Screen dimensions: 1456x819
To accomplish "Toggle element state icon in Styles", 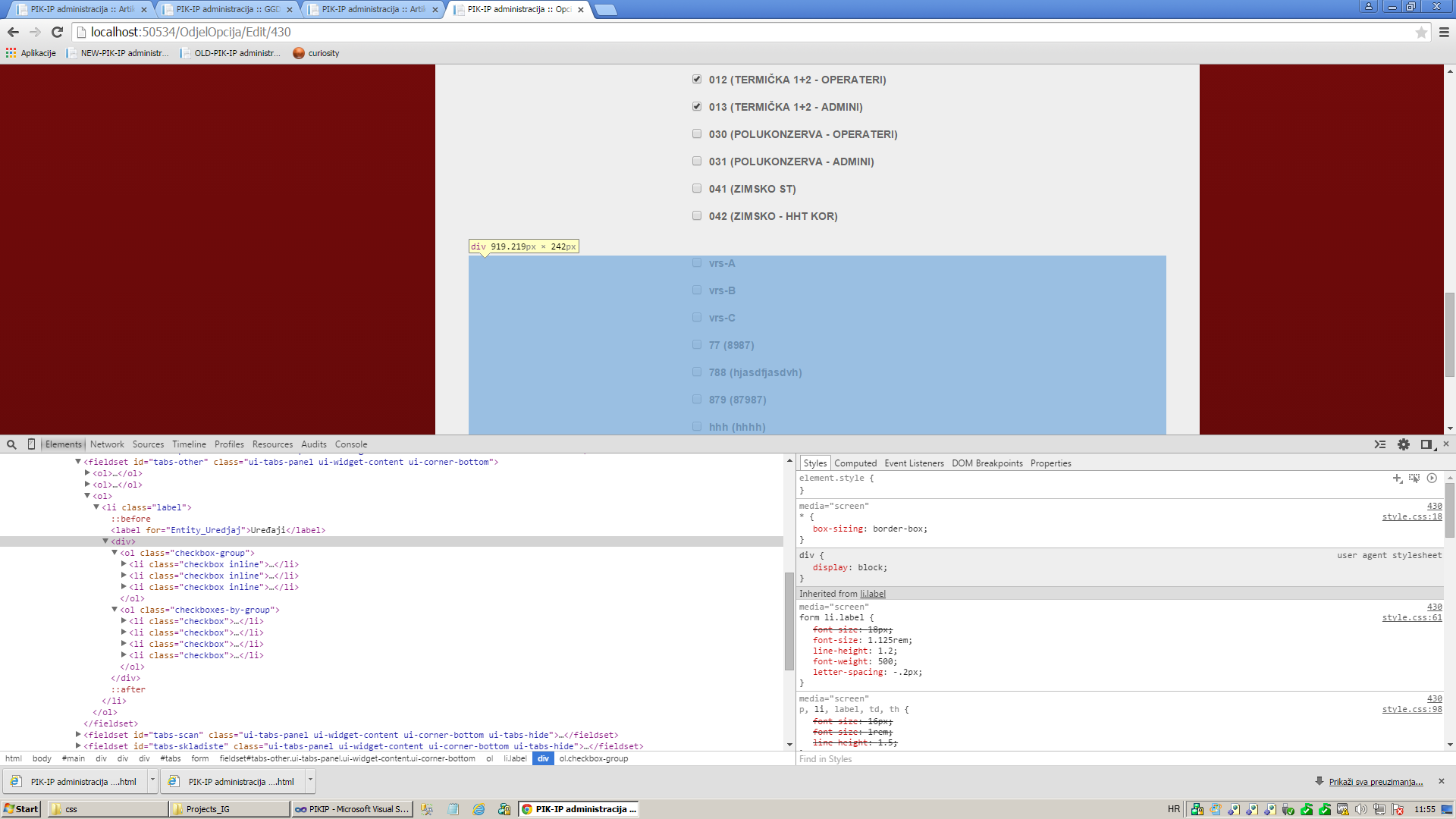I will click(x=1414, y=478).
